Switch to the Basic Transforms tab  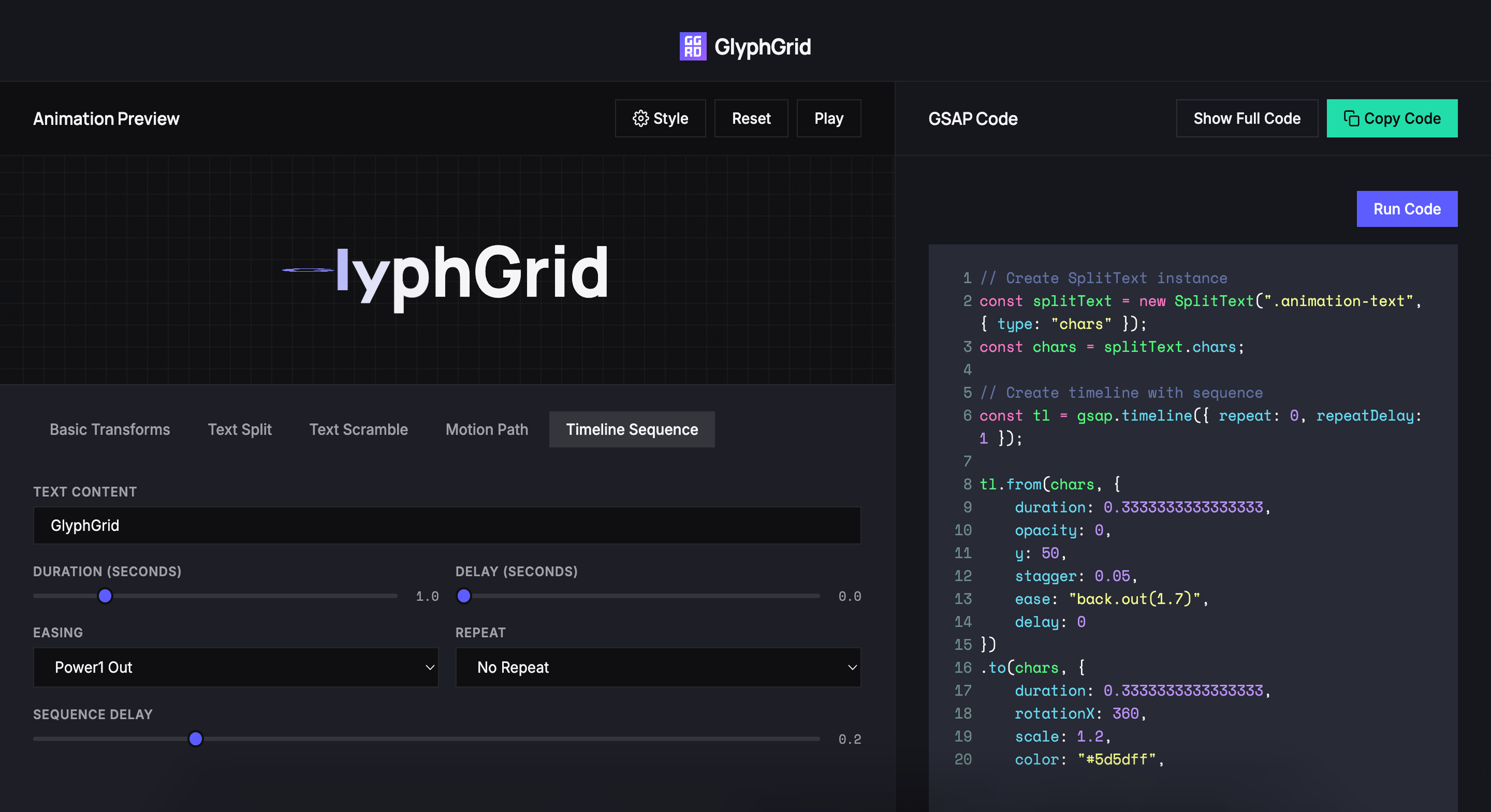(110, 430)
